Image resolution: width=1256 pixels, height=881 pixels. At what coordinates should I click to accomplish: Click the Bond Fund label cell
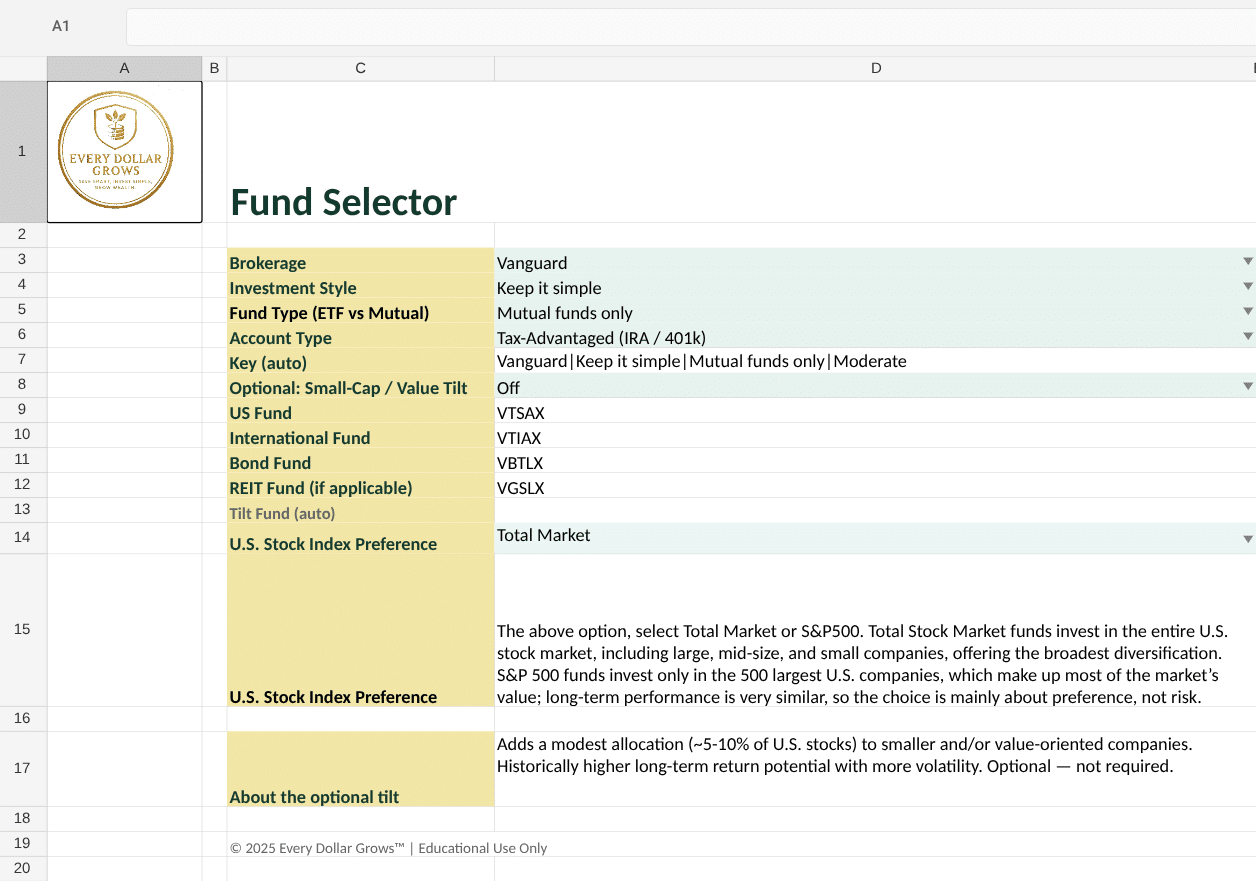click(x=360, y=461)
